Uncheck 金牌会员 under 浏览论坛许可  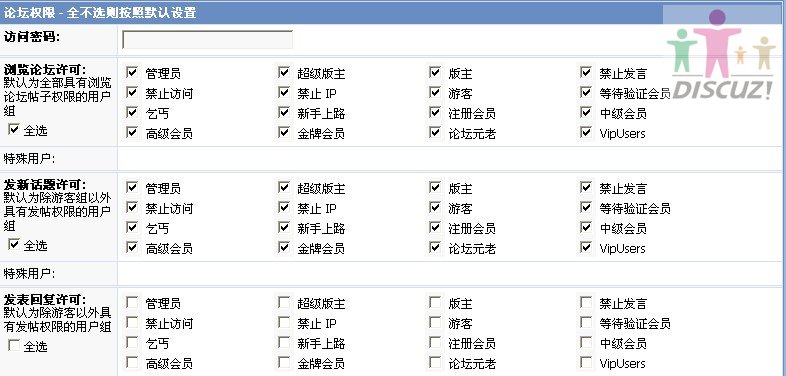click(x=284, y=133)
